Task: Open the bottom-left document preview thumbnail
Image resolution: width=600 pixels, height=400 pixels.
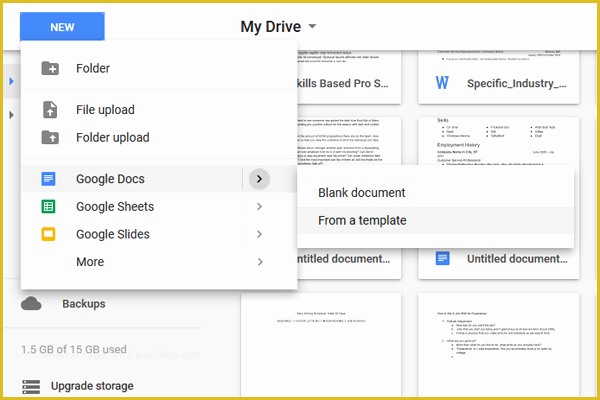Action: click(321, 344)
